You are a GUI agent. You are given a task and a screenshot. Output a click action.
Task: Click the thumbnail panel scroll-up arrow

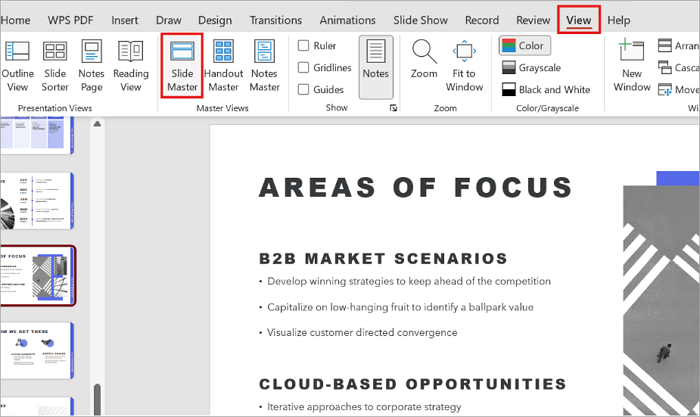pyautogui.click(x=97, y=124)
